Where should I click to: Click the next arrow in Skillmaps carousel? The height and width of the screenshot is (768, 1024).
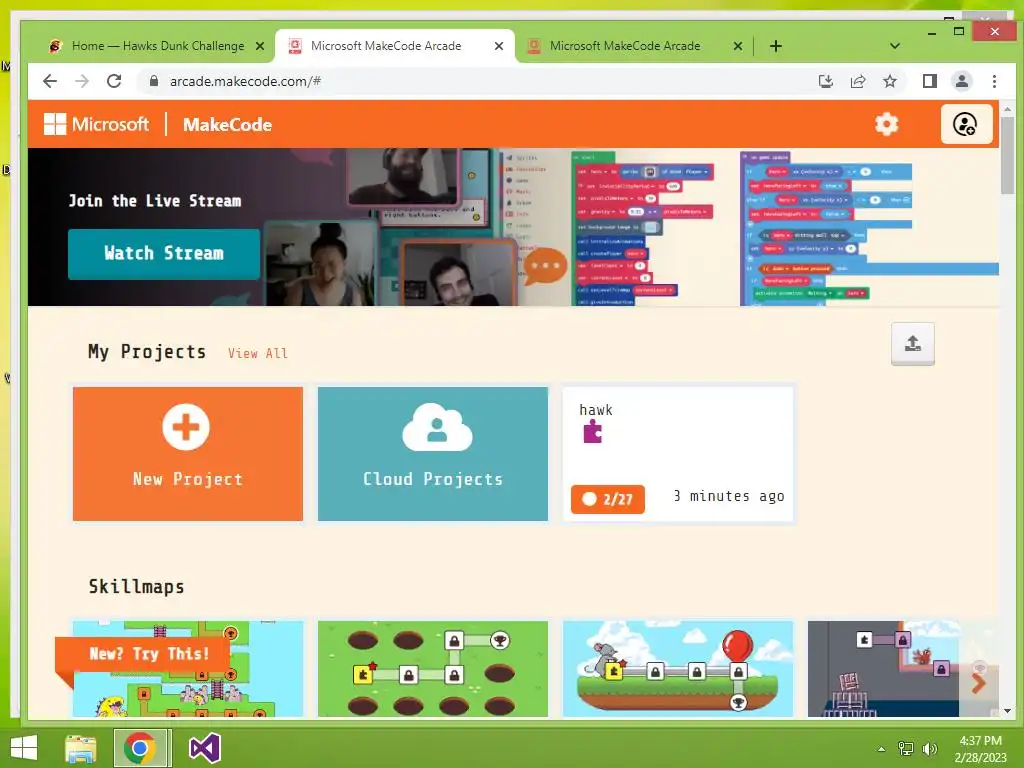click(978, 683)
